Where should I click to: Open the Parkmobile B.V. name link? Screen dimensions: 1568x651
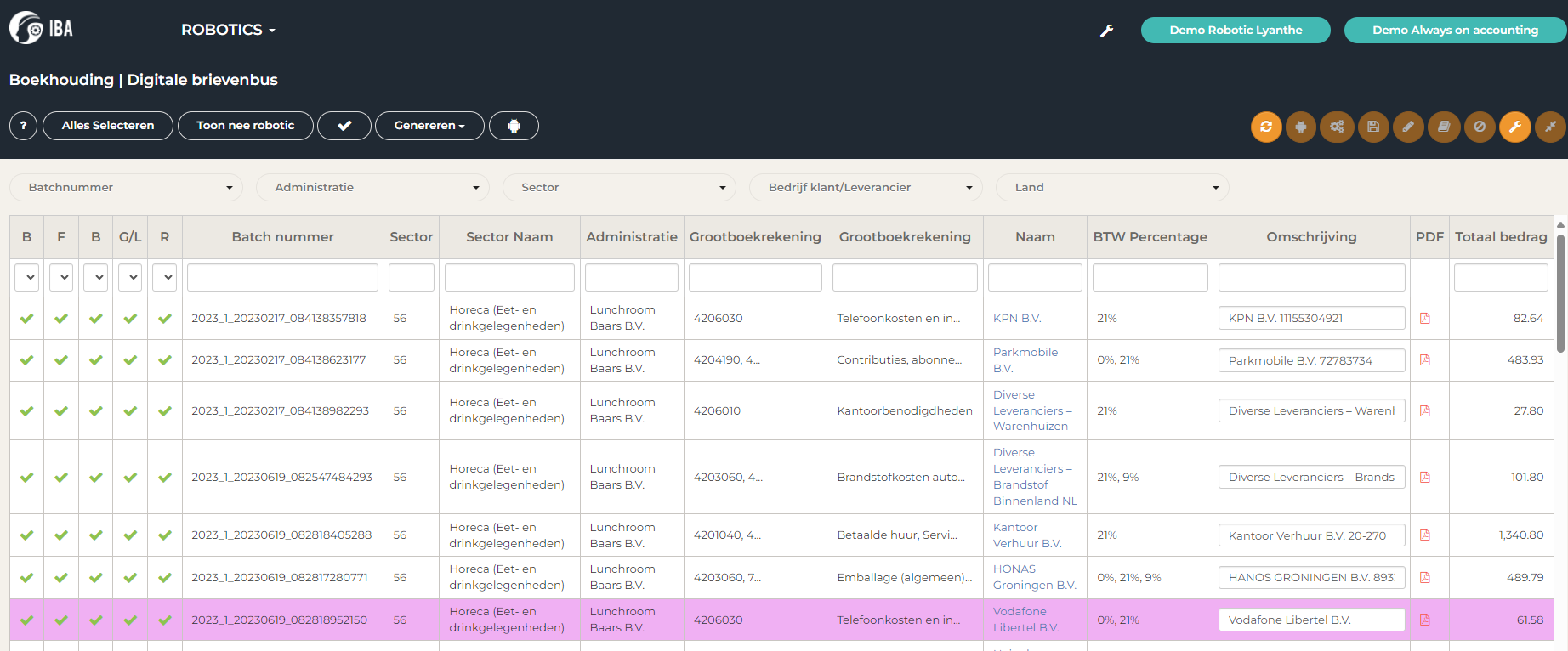click(x=1025, y=360)
